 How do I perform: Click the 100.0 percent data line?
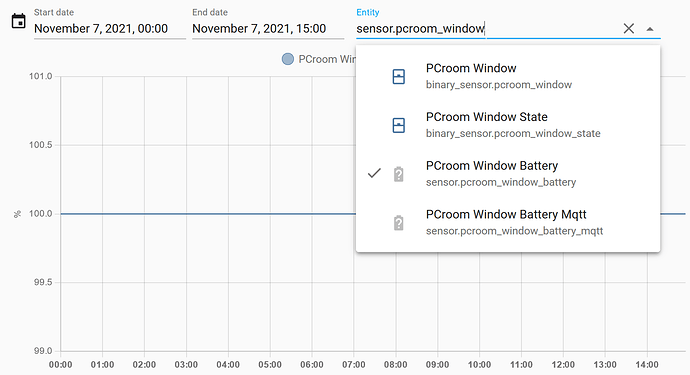click(x=208, y=214)
